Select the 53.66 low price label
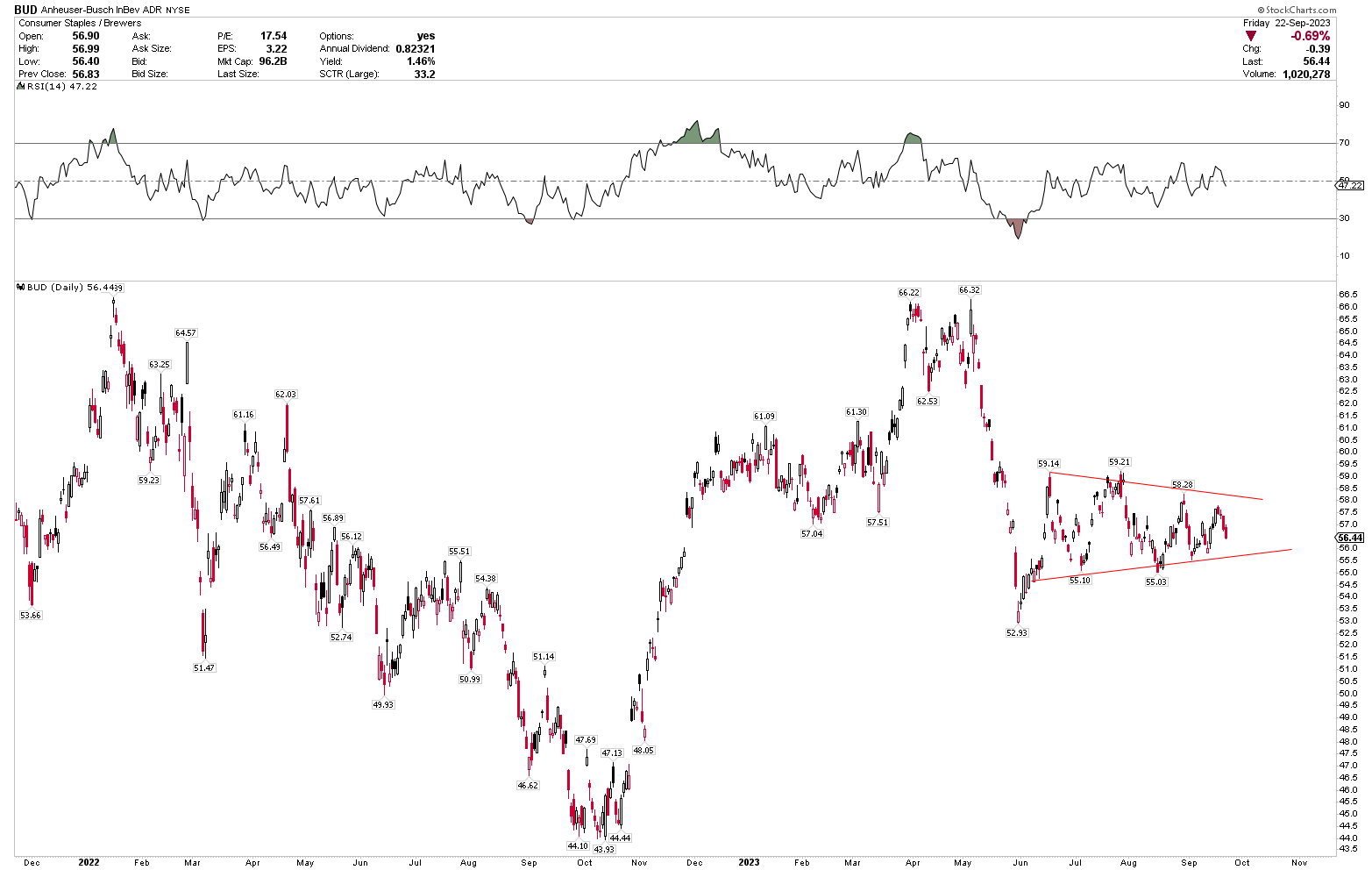The width and height of the screenshot is (1372, 870). tap(30, 615)
